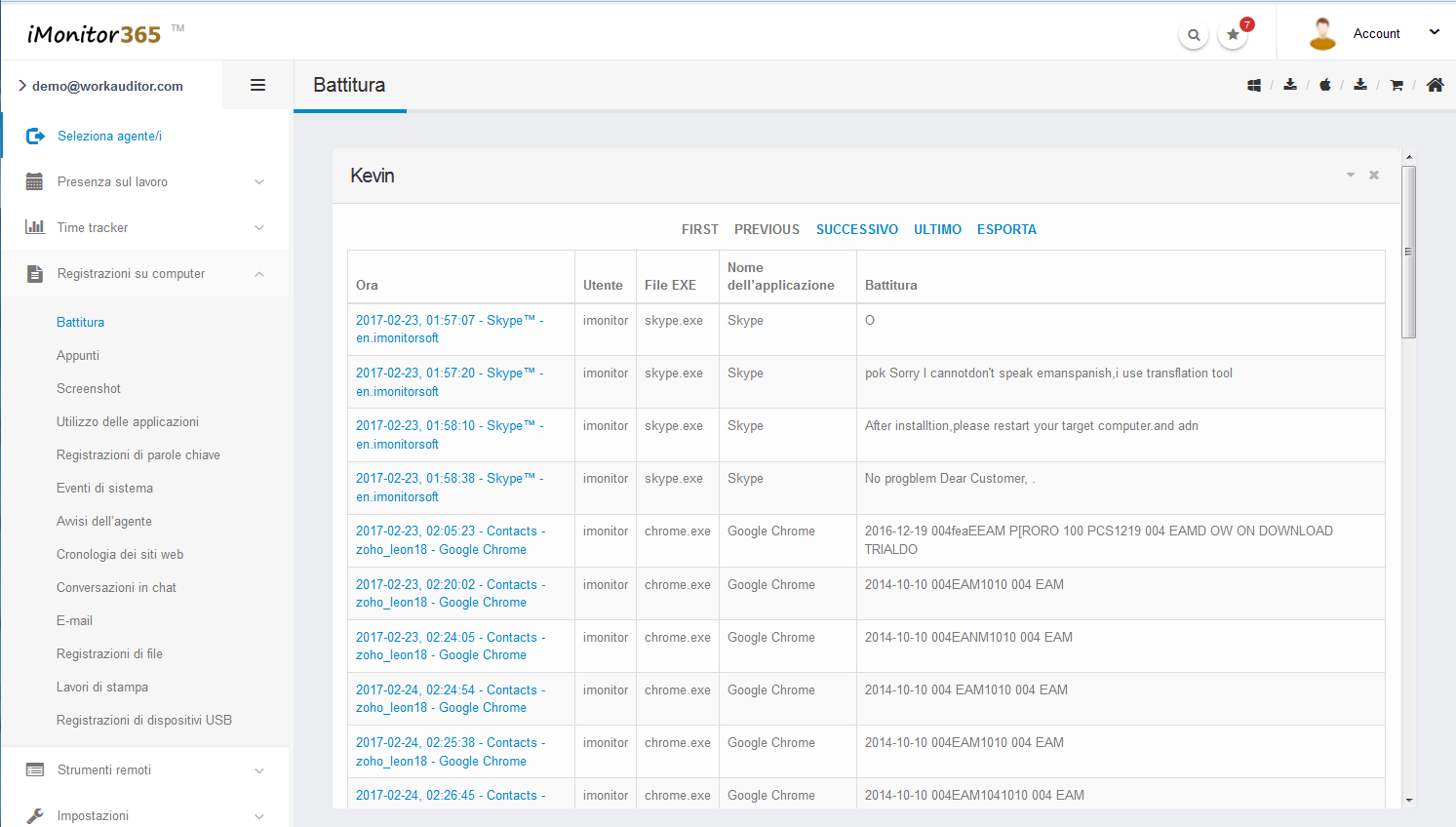Image resolution: width=1456 pixels, height=827 pixels.
Task: Open Screenshot in the sidebar
Action: pos(89,389)
